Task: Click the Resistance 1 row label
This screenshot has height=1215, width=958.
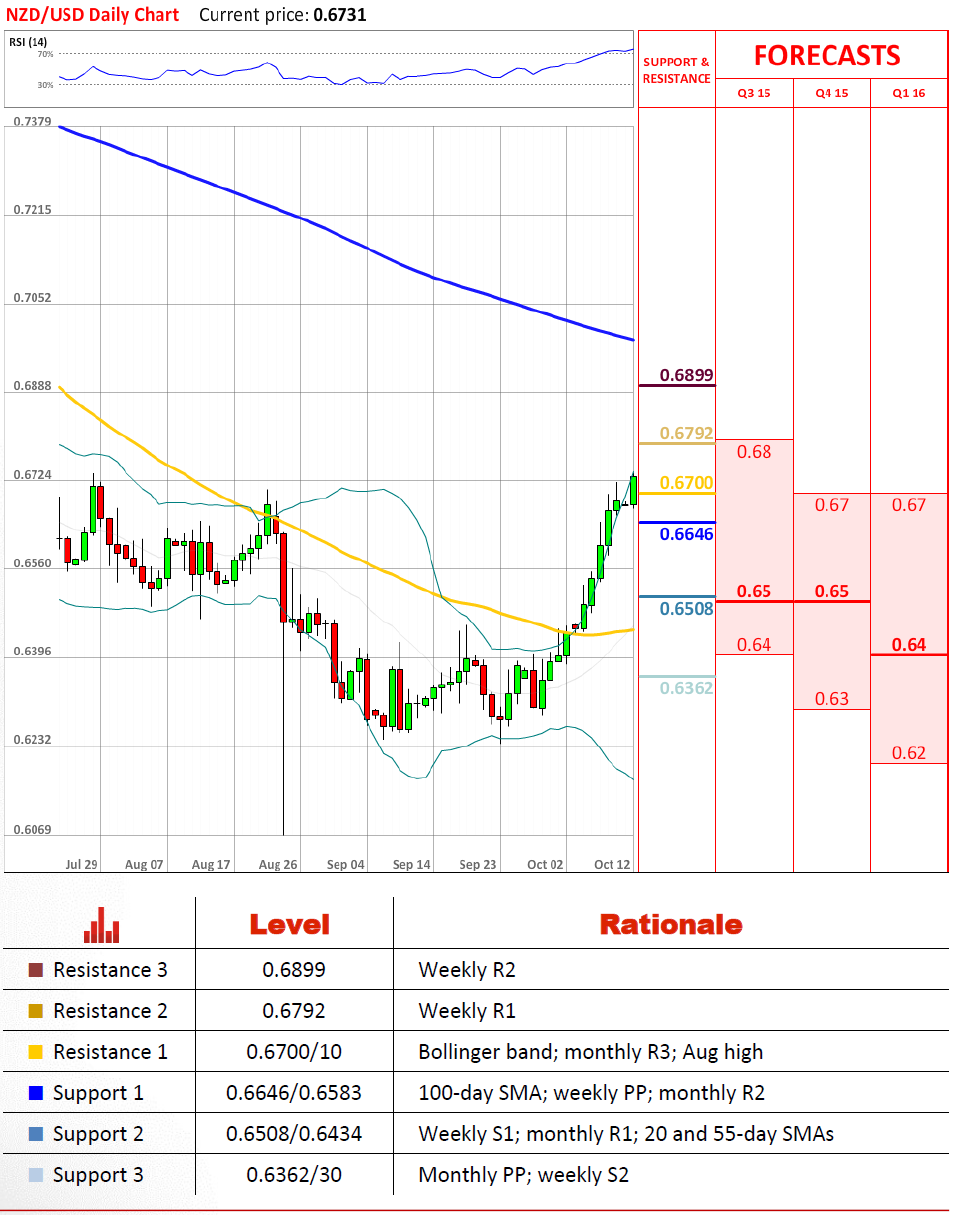Action: point(110,1052)
